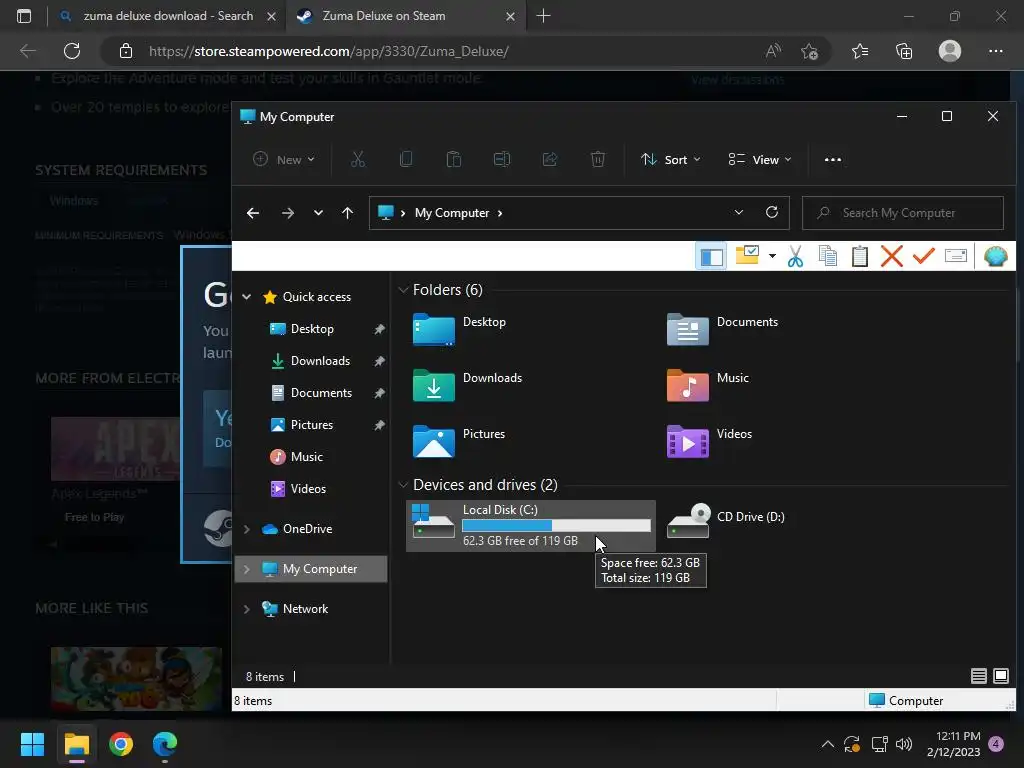
Task: Click chevron after My Computer in address bar
Action: tap(500, 213)
